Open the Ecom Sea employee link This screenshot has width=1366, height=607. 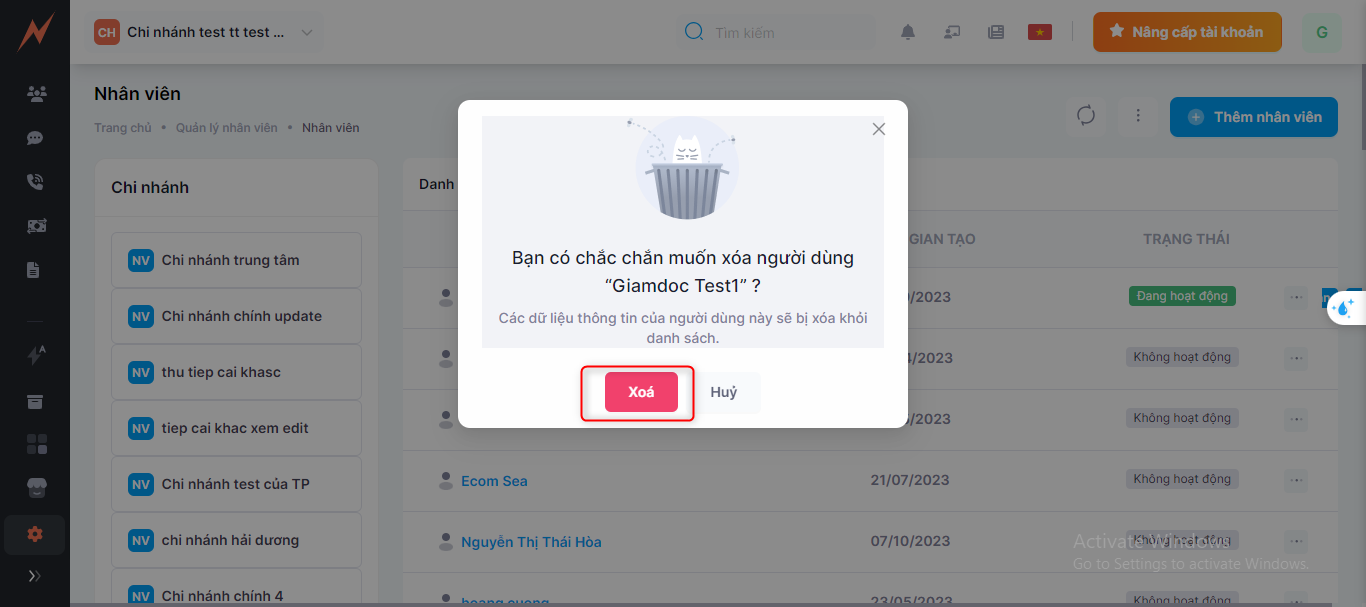[x=494, y=481]
